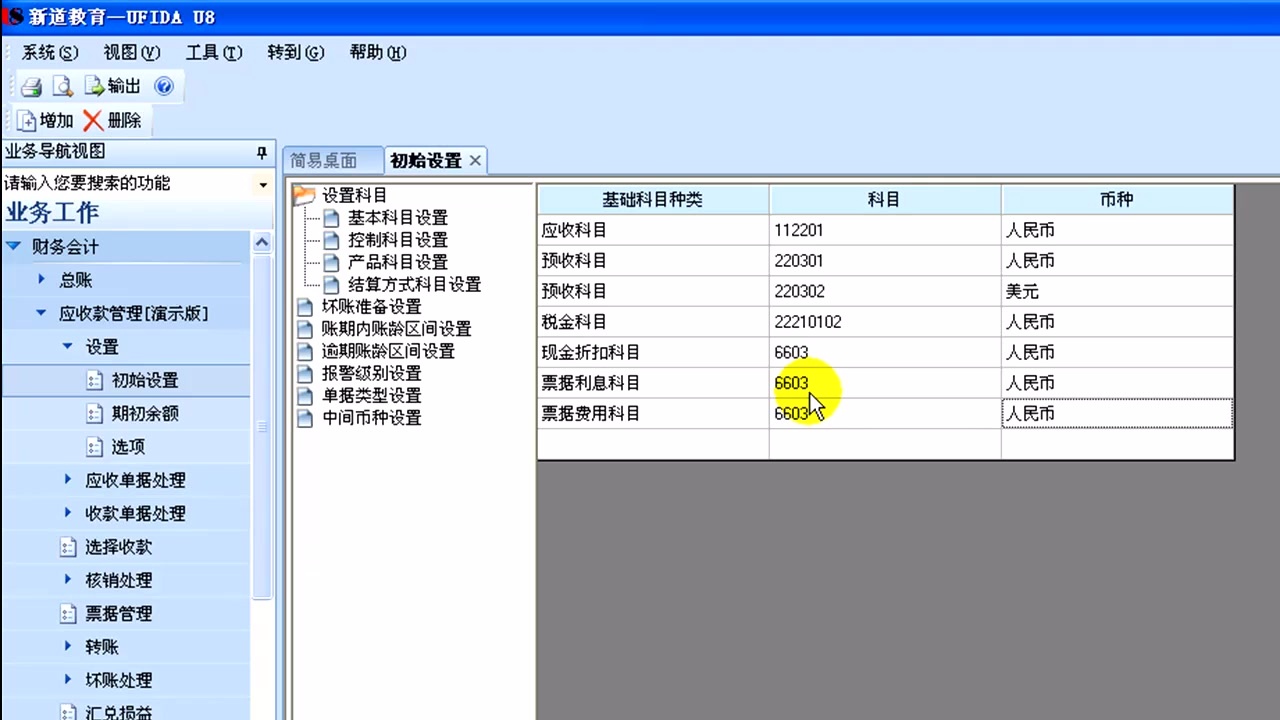Click the 22210102 account cell
Viewport: 1280px width, 720px height.
coord(885,322)
